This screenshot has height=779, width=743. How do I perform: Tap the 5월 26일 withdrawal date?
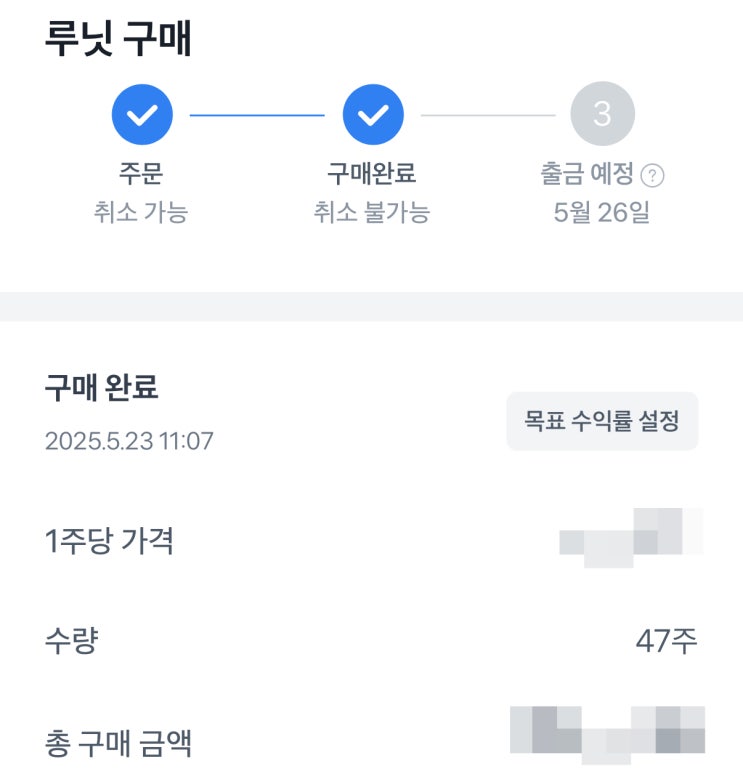pyautogui.click(x=602, y=212)
